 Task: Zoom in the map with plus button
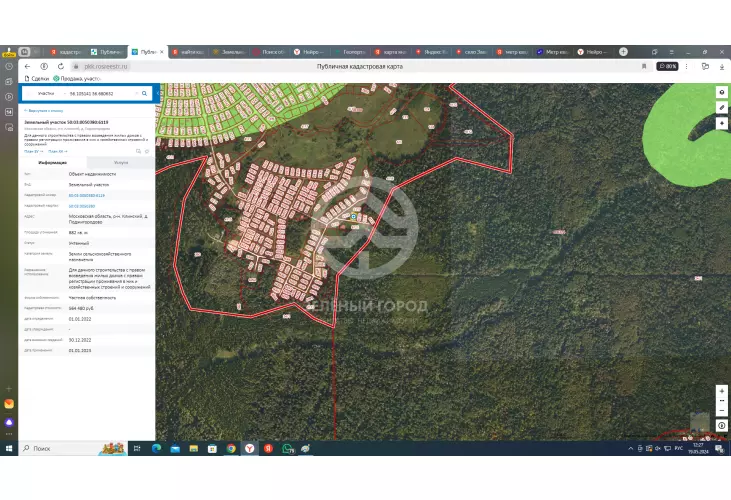(722, 391)
